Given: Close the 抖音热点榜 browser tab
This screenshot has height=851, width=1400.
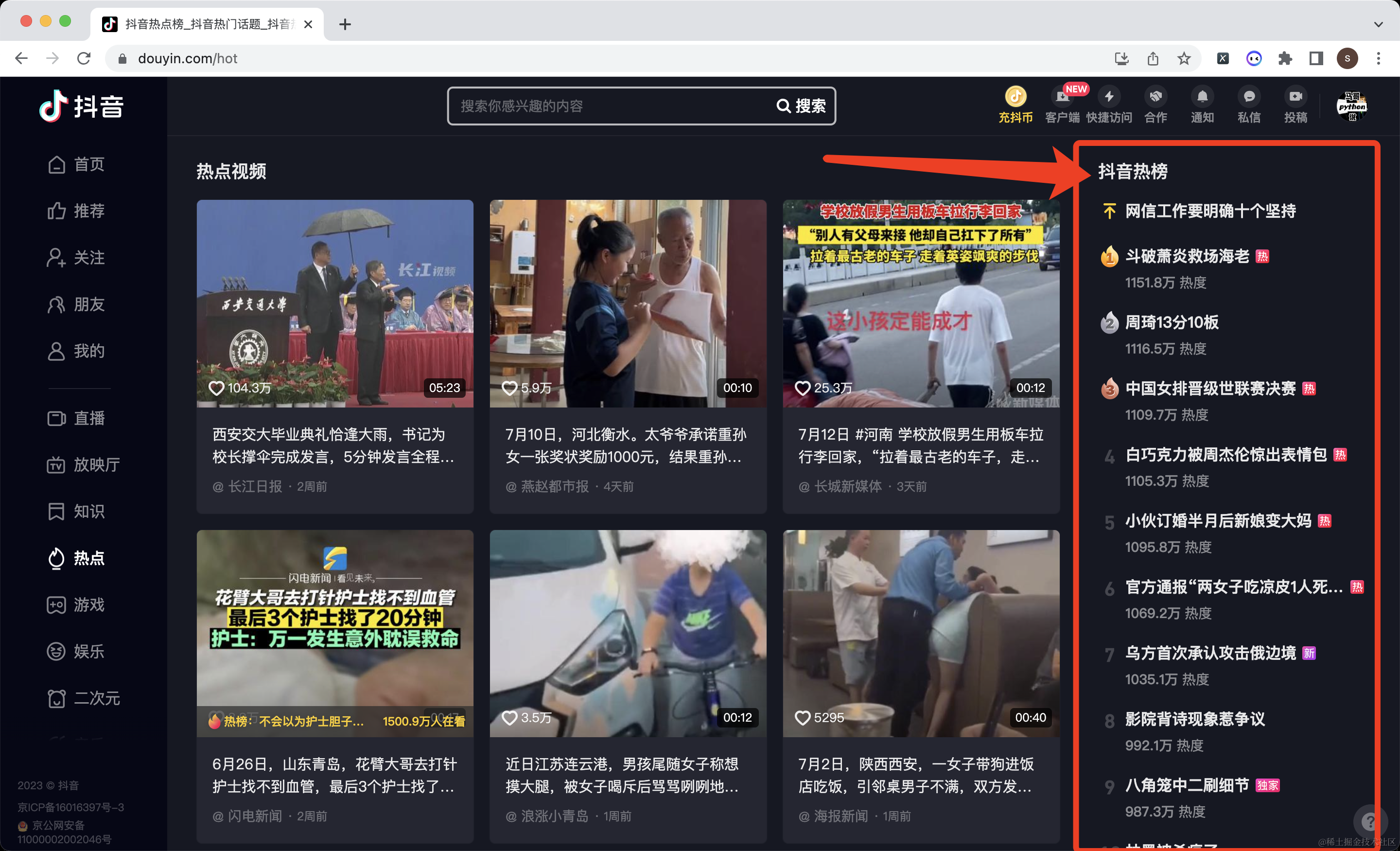Looking at the screenshot, I should pos(308,24).
